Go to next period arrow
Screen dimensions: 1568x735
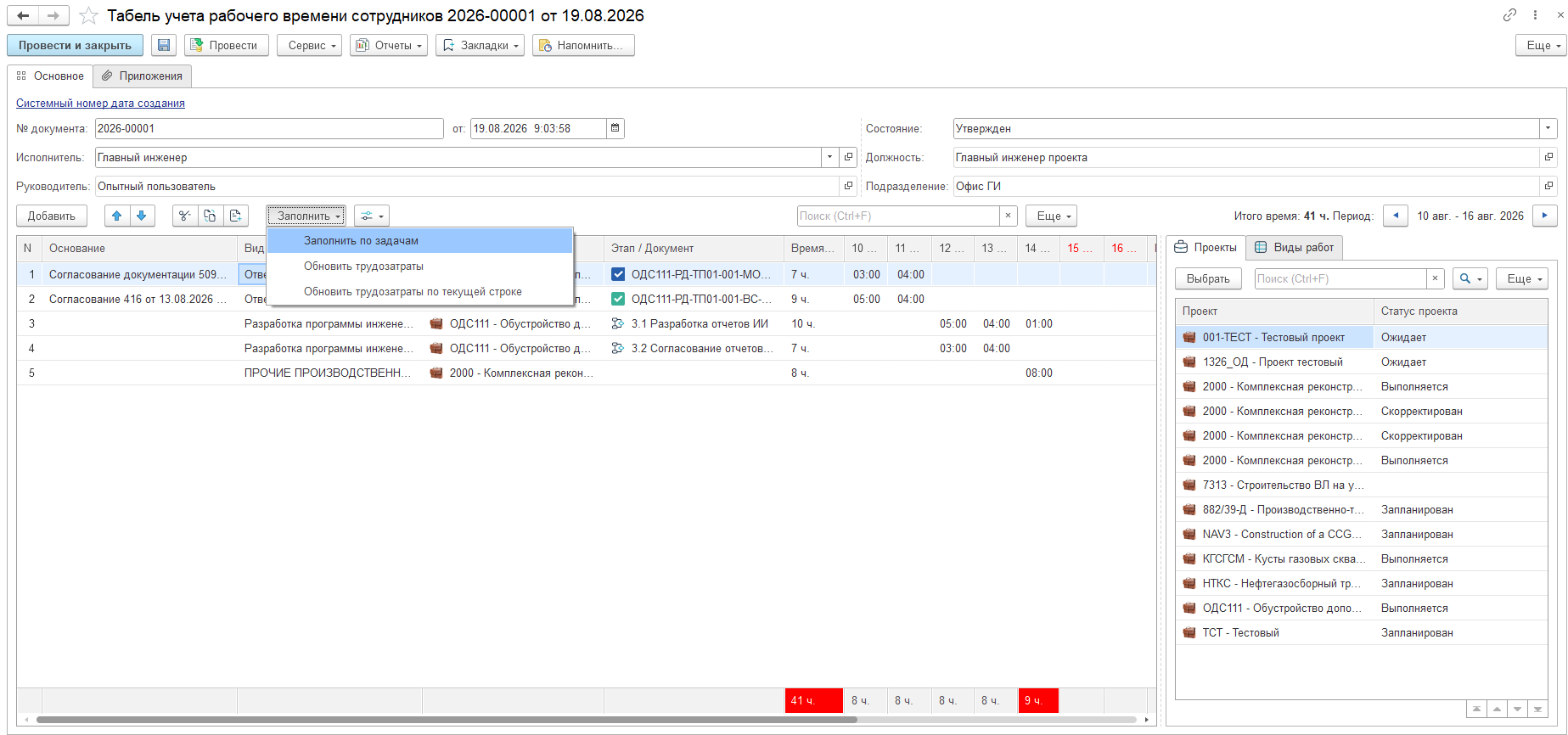pyautogui.click(x=1545, y=216)
